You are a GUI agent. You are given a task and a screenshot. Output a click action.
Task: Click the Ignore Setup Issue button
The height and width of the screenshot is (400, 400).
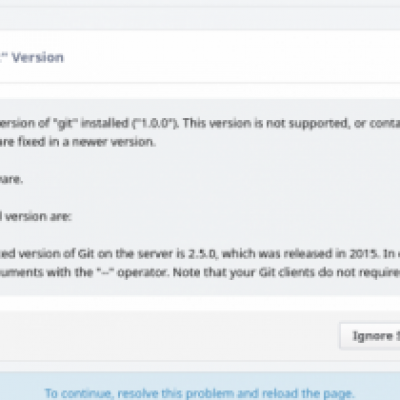370,336
